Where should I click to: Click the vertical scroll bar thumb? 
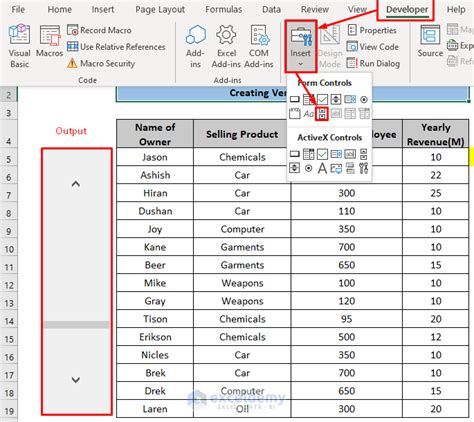coord(77,325)
